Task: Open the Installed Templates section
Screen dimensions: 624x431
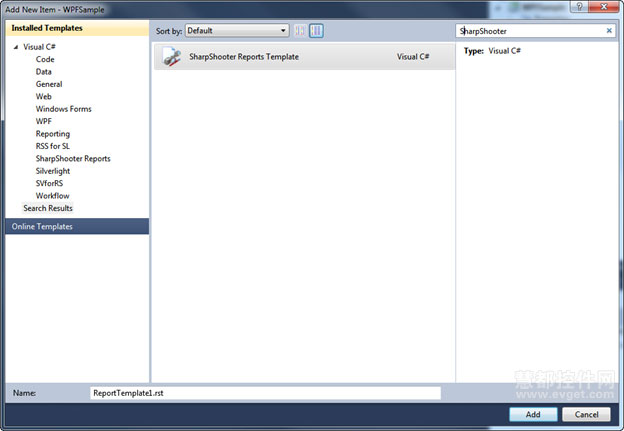Action: pos(77,28)
